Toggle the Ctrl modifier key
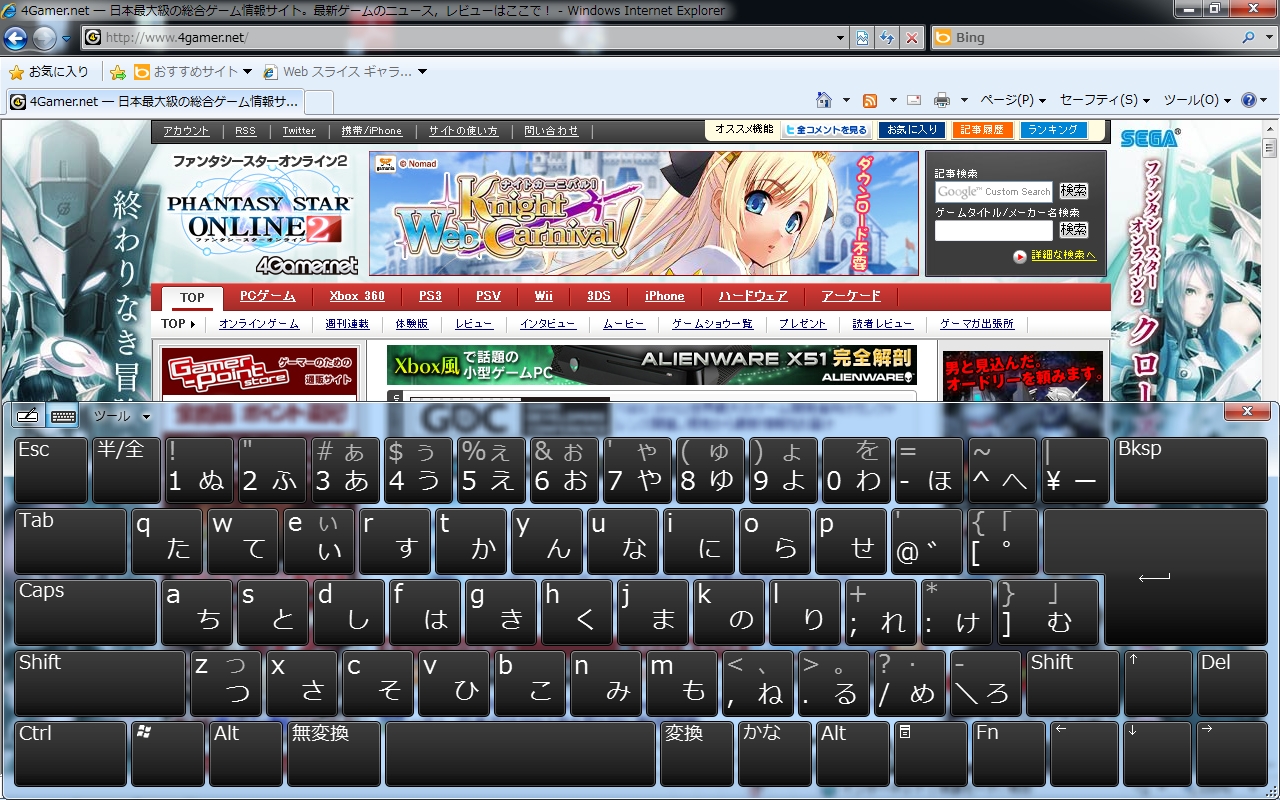This screenshot has height=800, width=1280. tap(70, 753)
